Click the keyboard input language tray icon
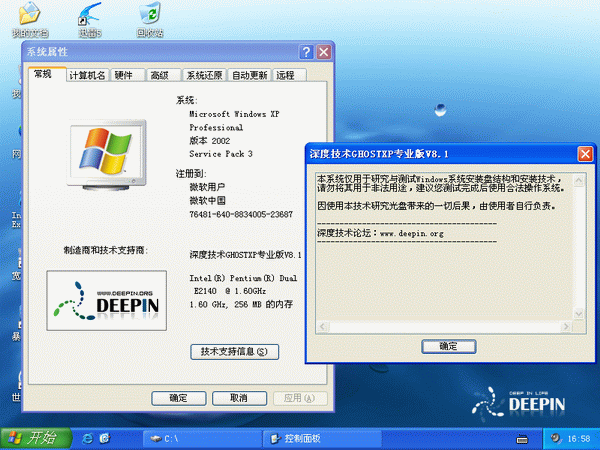This screenshot has width=600, height=450. click(x=522, y=439)
